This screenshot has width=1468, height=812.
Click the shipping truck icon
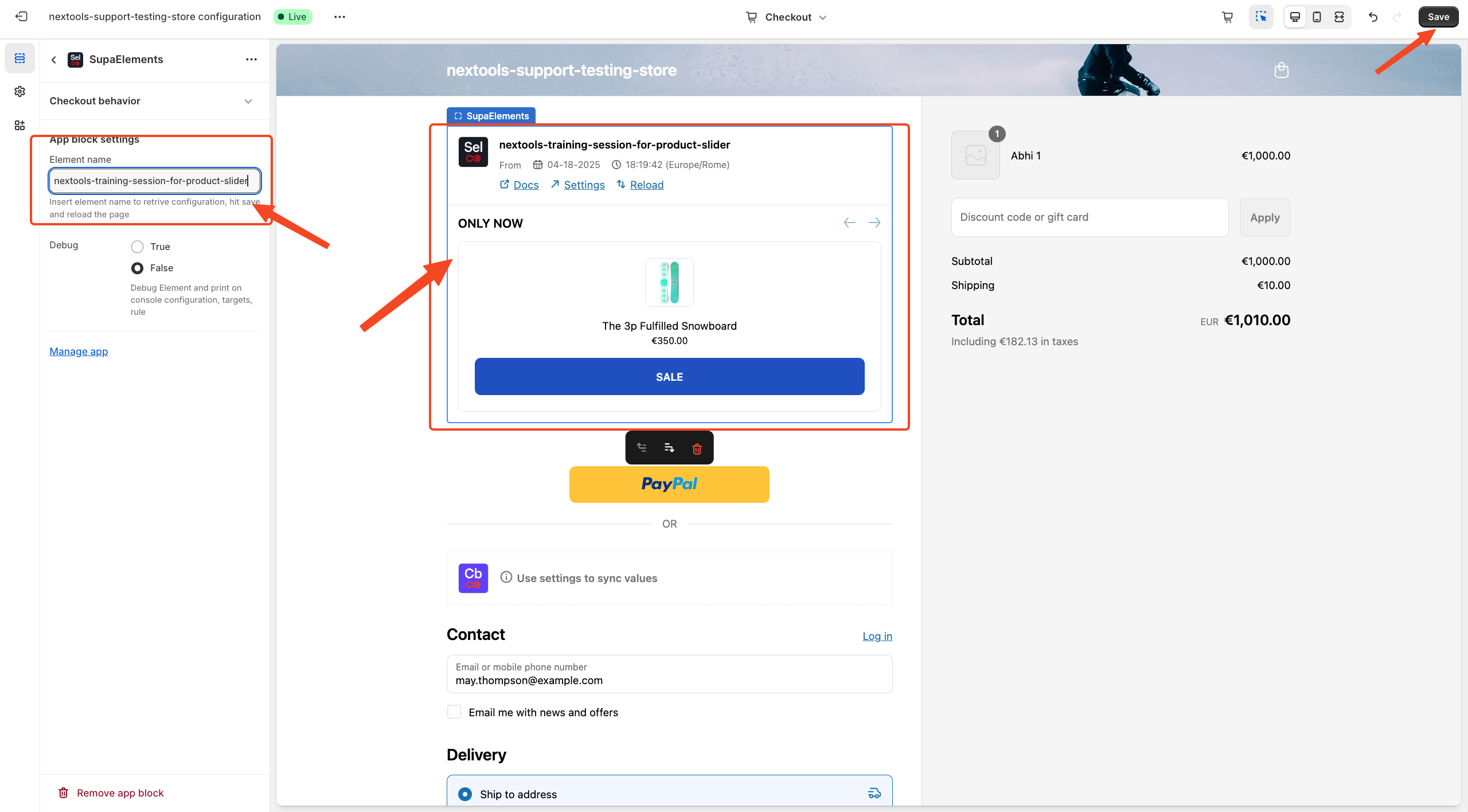tap(874, 794)
